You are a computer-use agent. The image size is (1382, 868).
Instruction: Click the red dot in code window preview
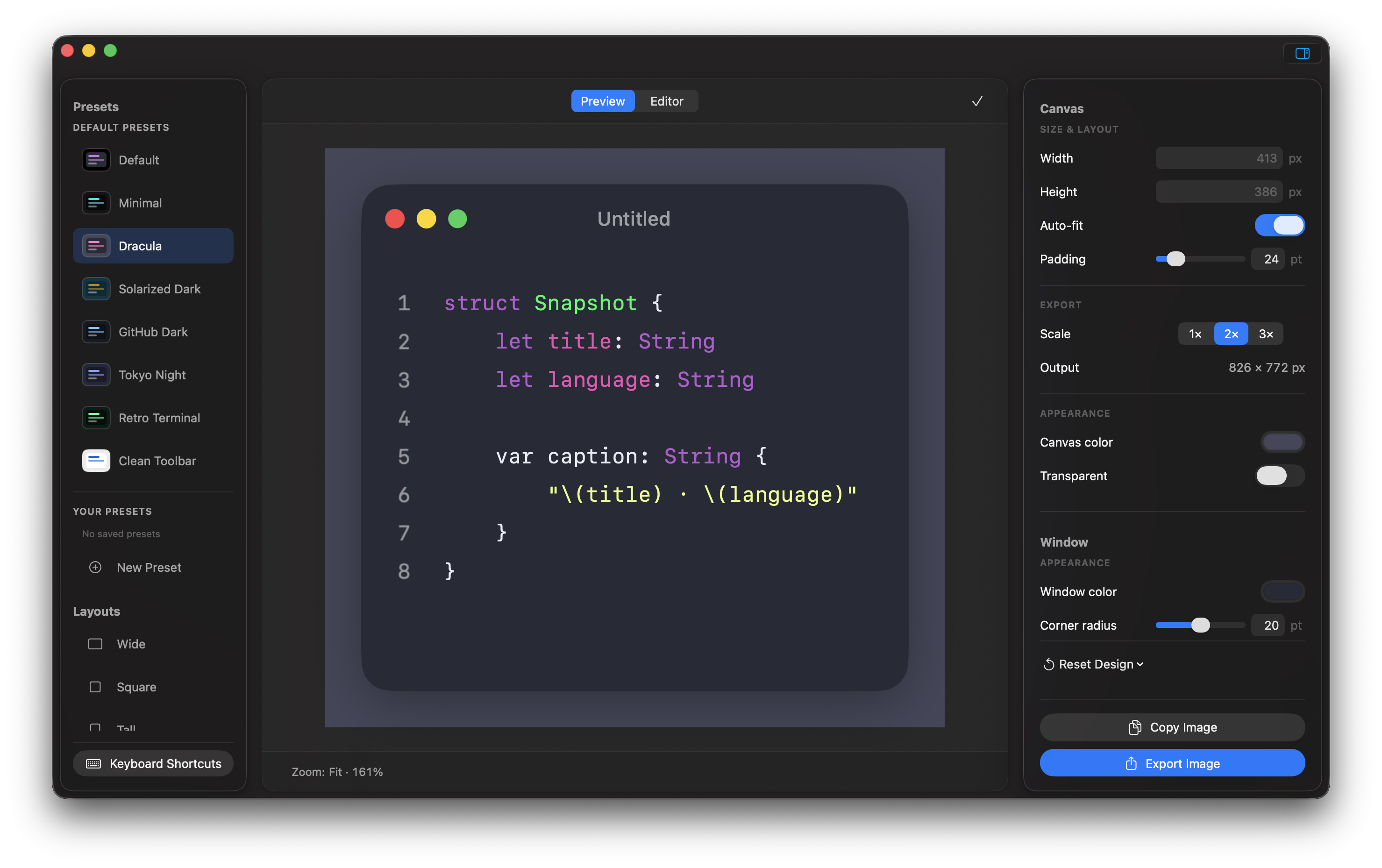click(x=395, y=219)
